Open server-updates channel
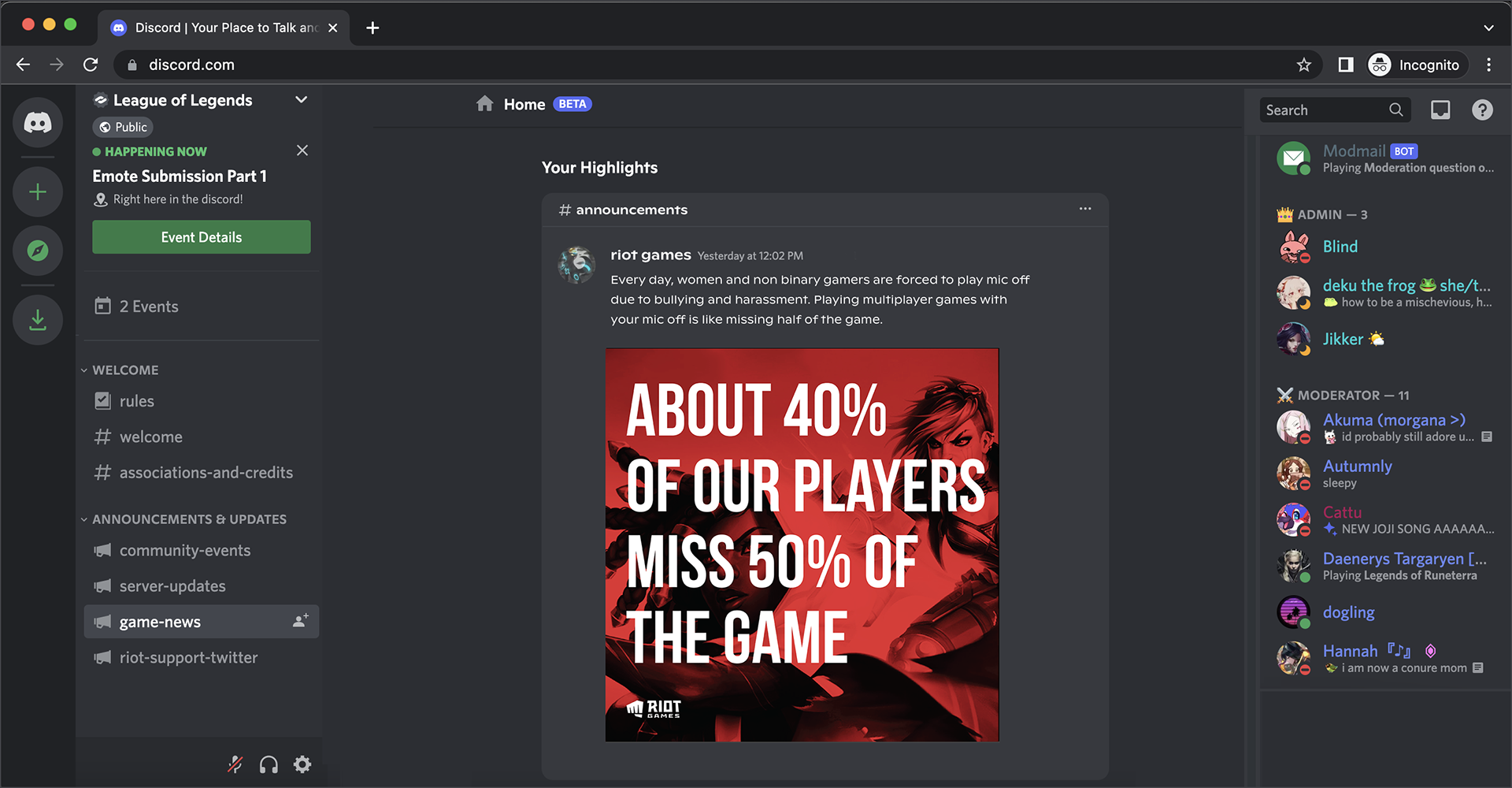 pyautogui.click(x=202, y=586)
